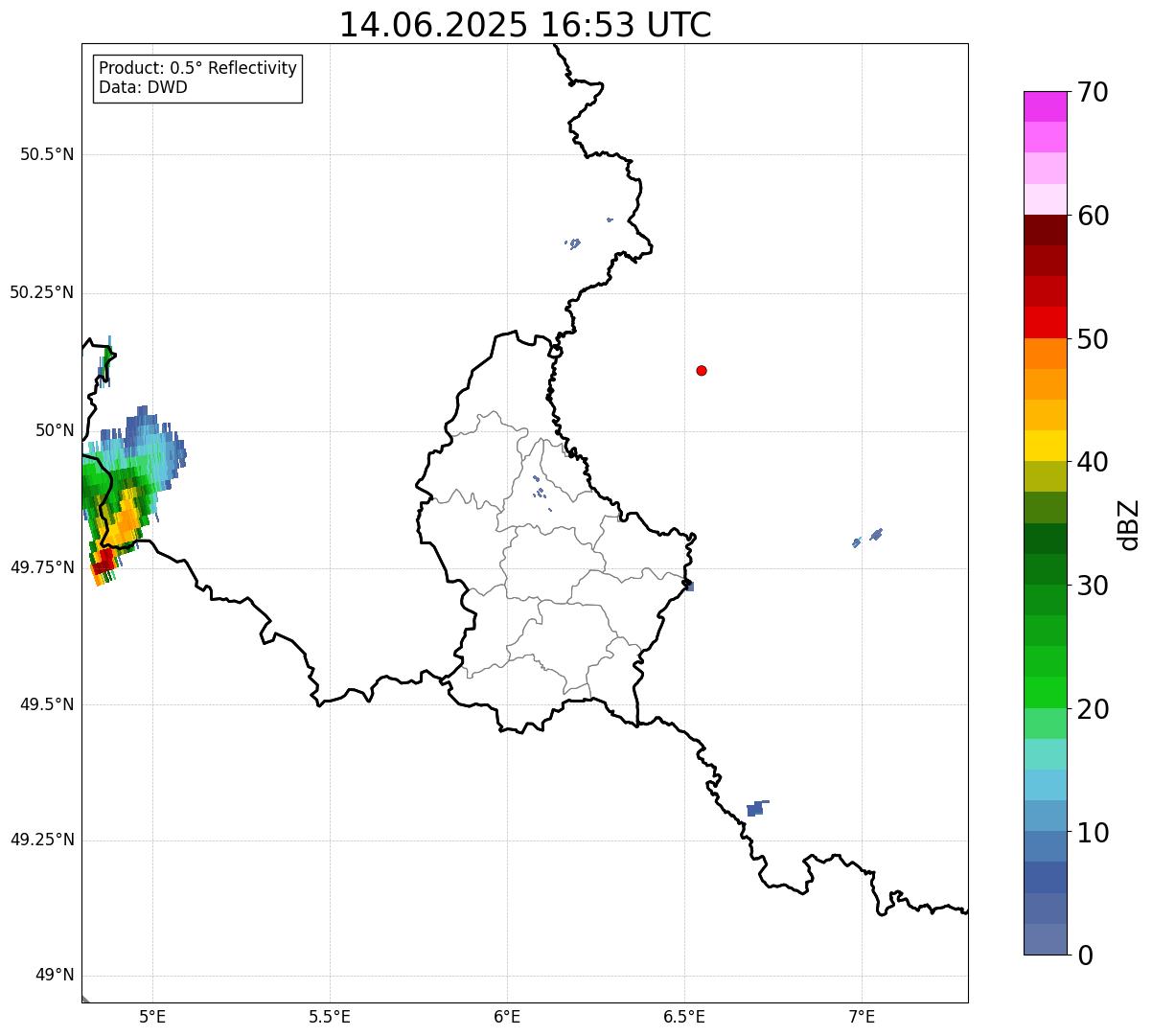This screenshot has width=1152, height=1036.
Task: Click the 6°E longitude label
Action: tap(507, 1016)
